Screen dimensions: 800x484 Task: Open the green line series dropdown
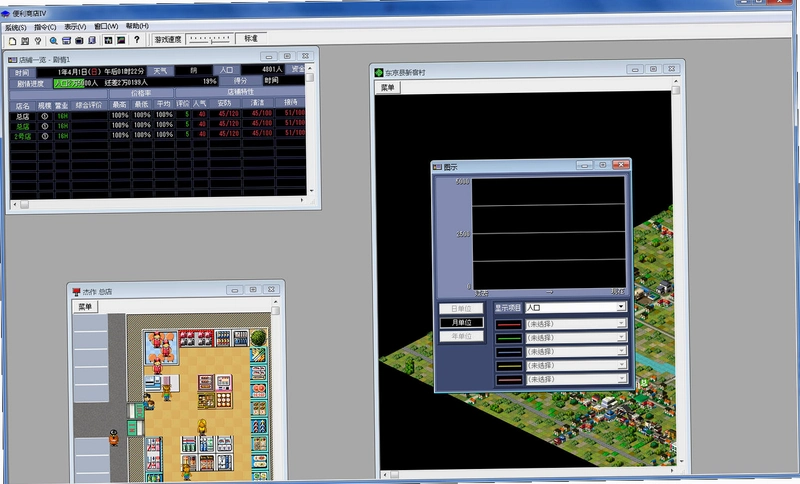pyautogui.click(x=576, y=338)
